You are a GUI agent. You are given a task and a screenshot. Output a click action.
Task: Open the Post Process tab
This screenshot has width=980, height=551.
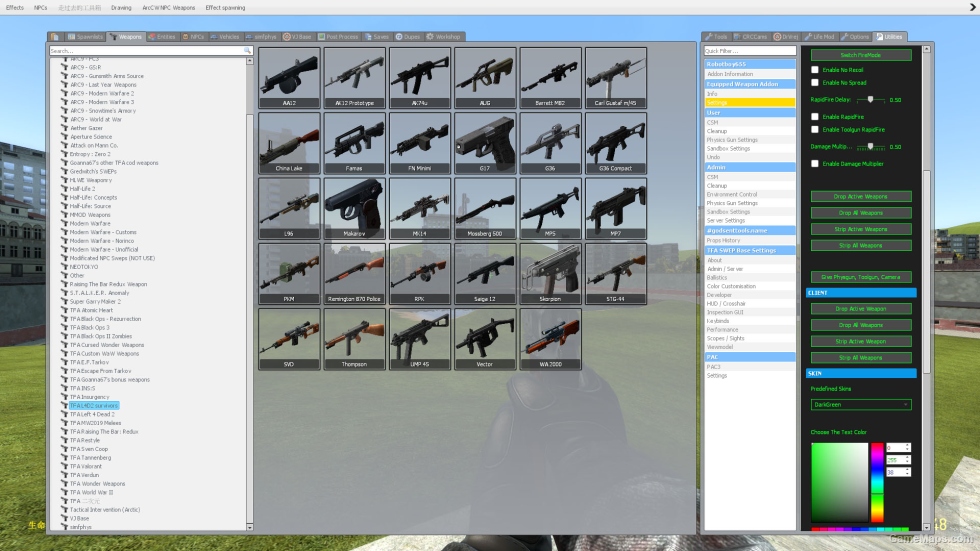tap(338, 37)
